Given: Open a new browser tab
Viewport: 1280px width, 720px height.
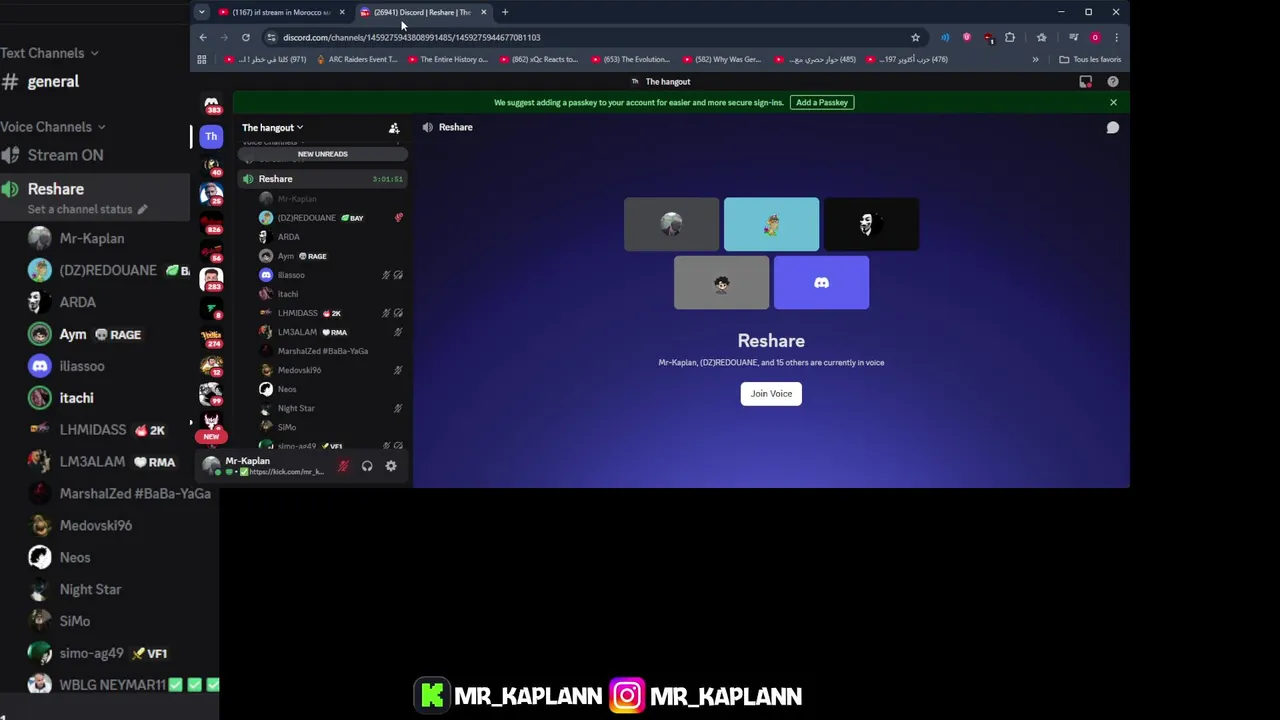Looking at the screenshot, I should click(505, 12).
